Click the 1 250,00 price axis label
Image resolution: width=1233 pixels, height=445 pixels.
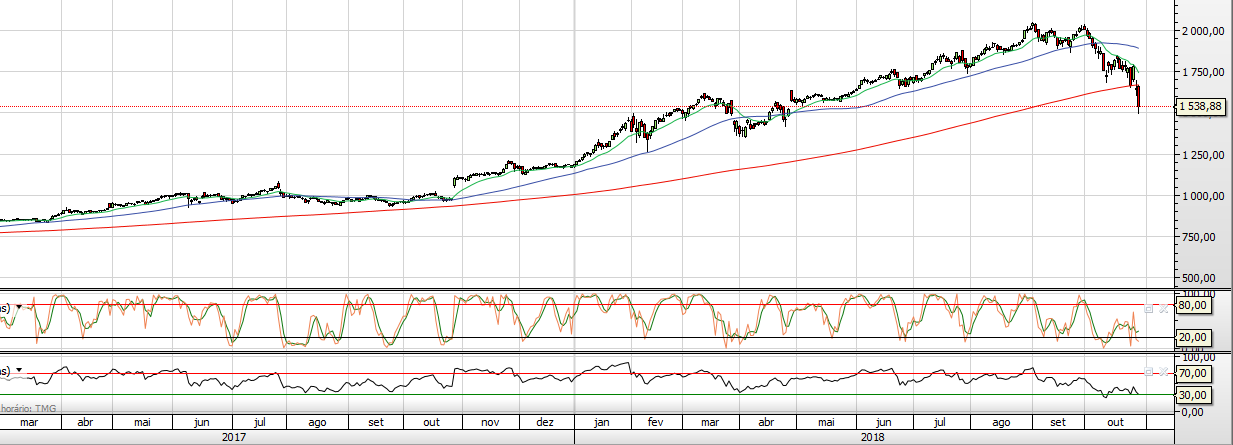1203,155
